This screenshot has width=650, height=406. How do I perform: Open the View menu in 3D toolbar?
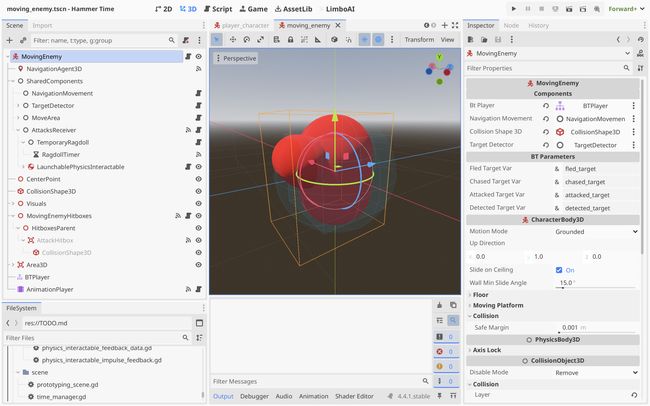tap(447, 39)
